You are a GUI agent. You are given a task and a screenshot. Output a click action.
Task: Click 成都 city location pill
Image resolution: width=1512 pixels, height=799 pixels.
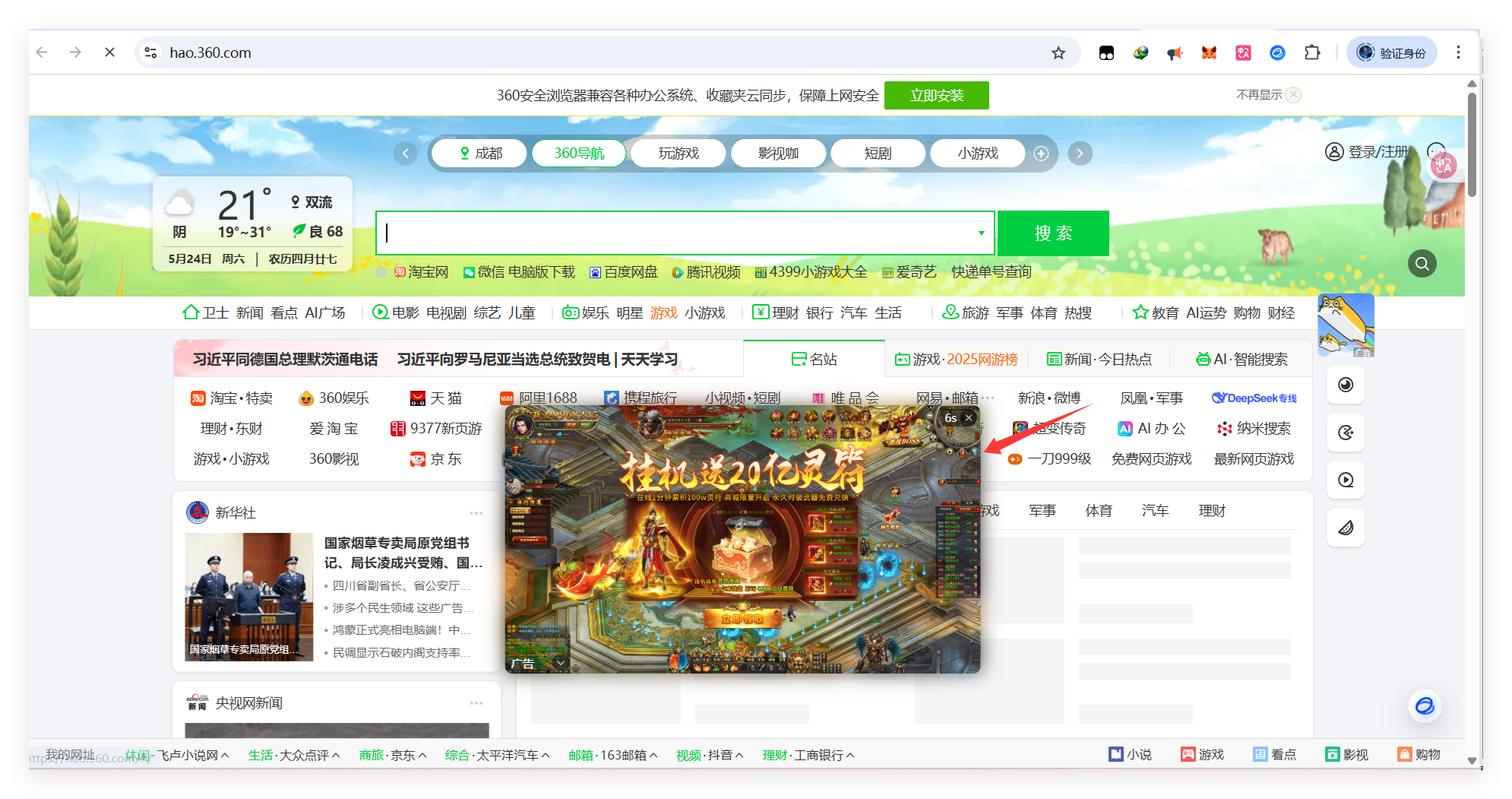click(480, 154)
